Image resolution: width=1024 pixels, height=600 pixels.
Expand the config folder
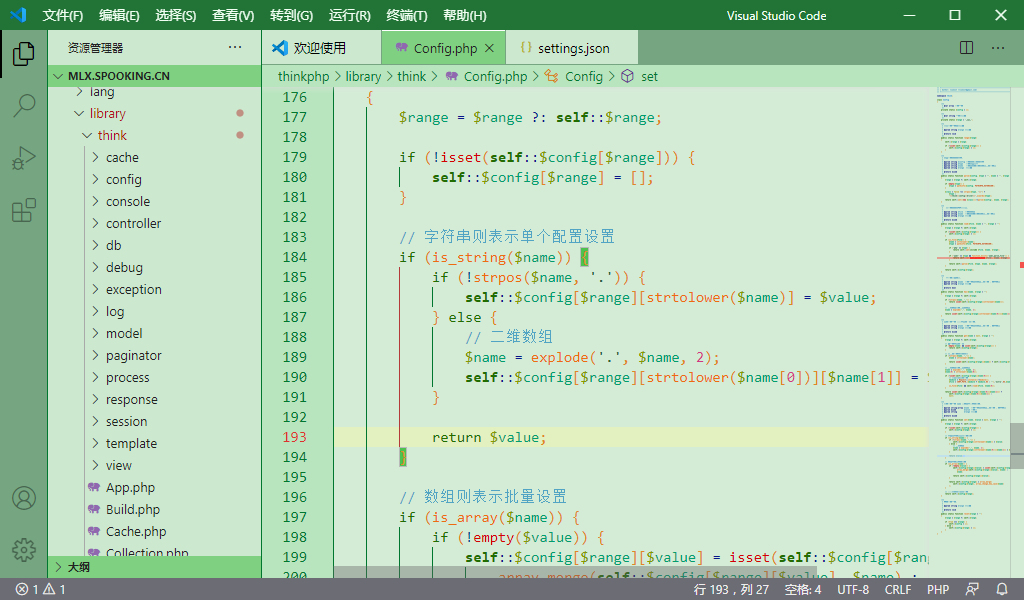[x=155, y=180]
